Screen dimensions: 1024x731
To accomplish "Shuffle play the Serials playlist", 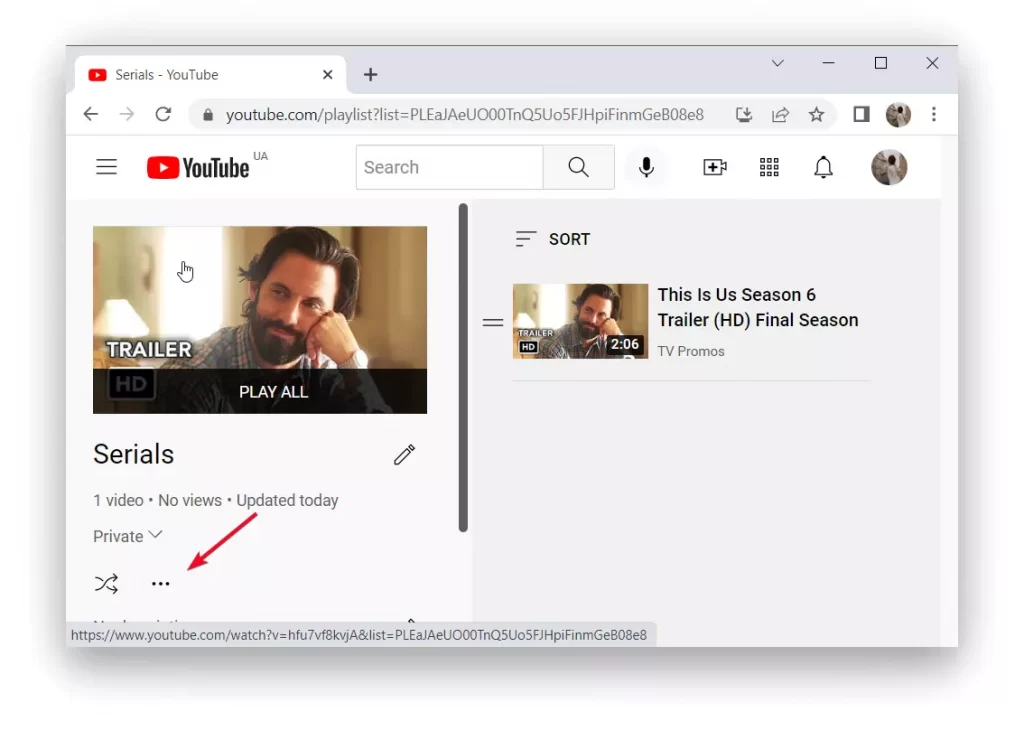I will pos(106,583).
